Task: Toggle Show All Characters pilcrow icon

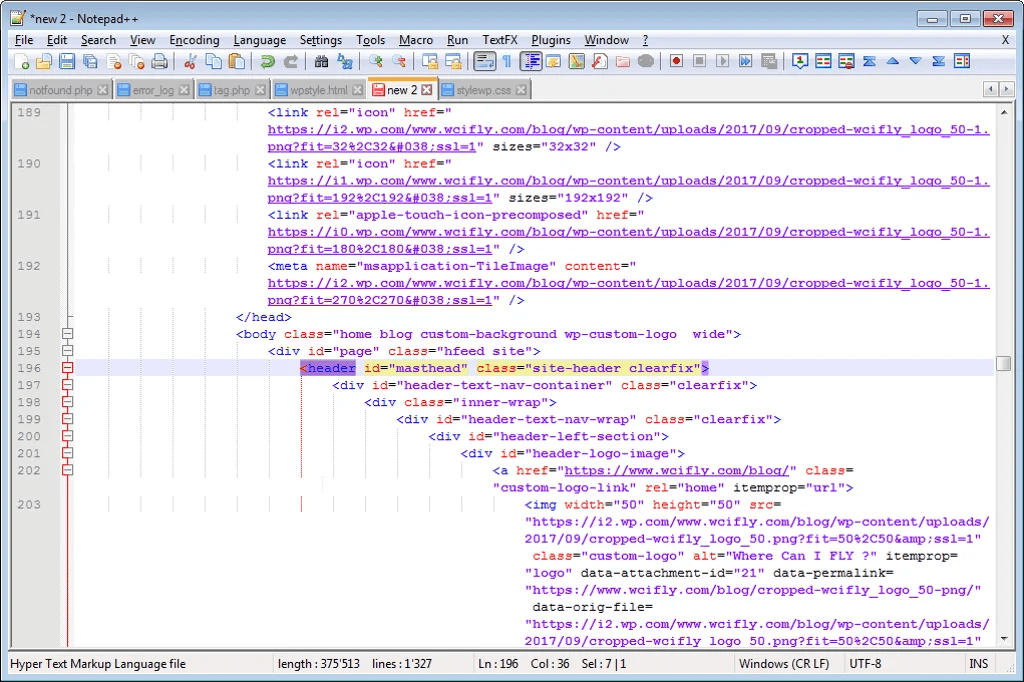Action: pyautogui.click(x=508, y=61)
